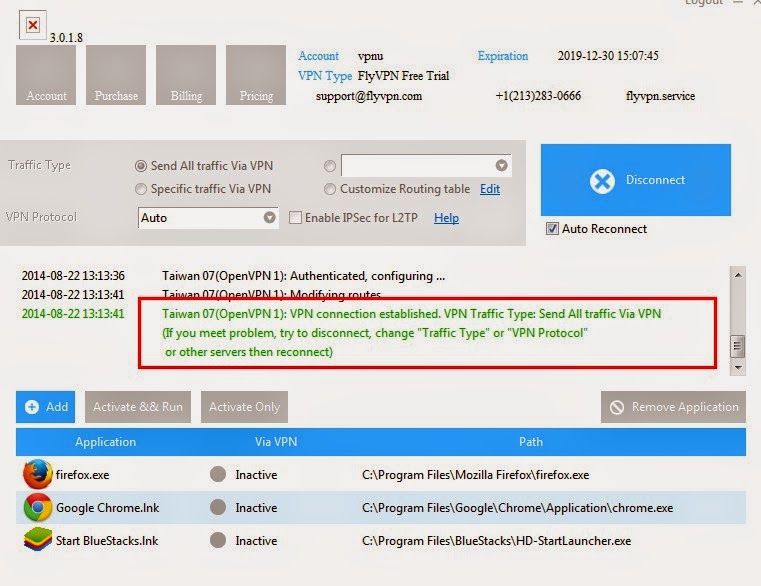
Task: Click log scrollbar down arrow
Action: pos(738,368)
